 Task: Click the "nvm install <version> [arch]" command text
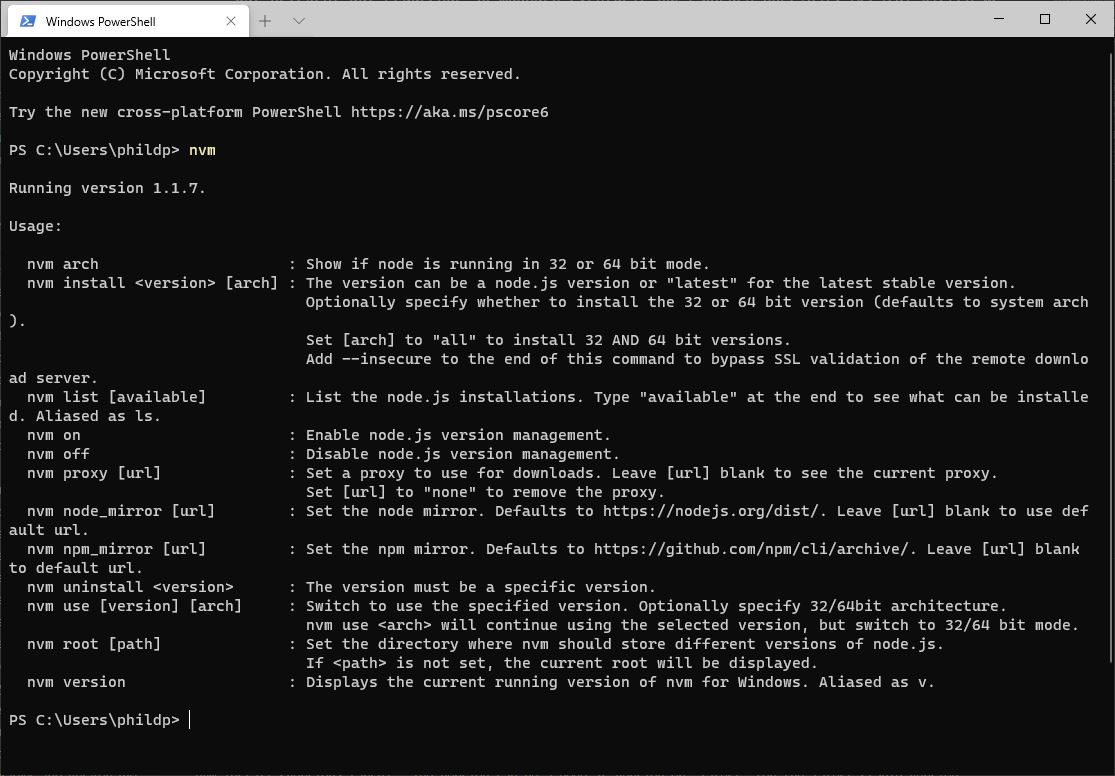pos(152,283)
